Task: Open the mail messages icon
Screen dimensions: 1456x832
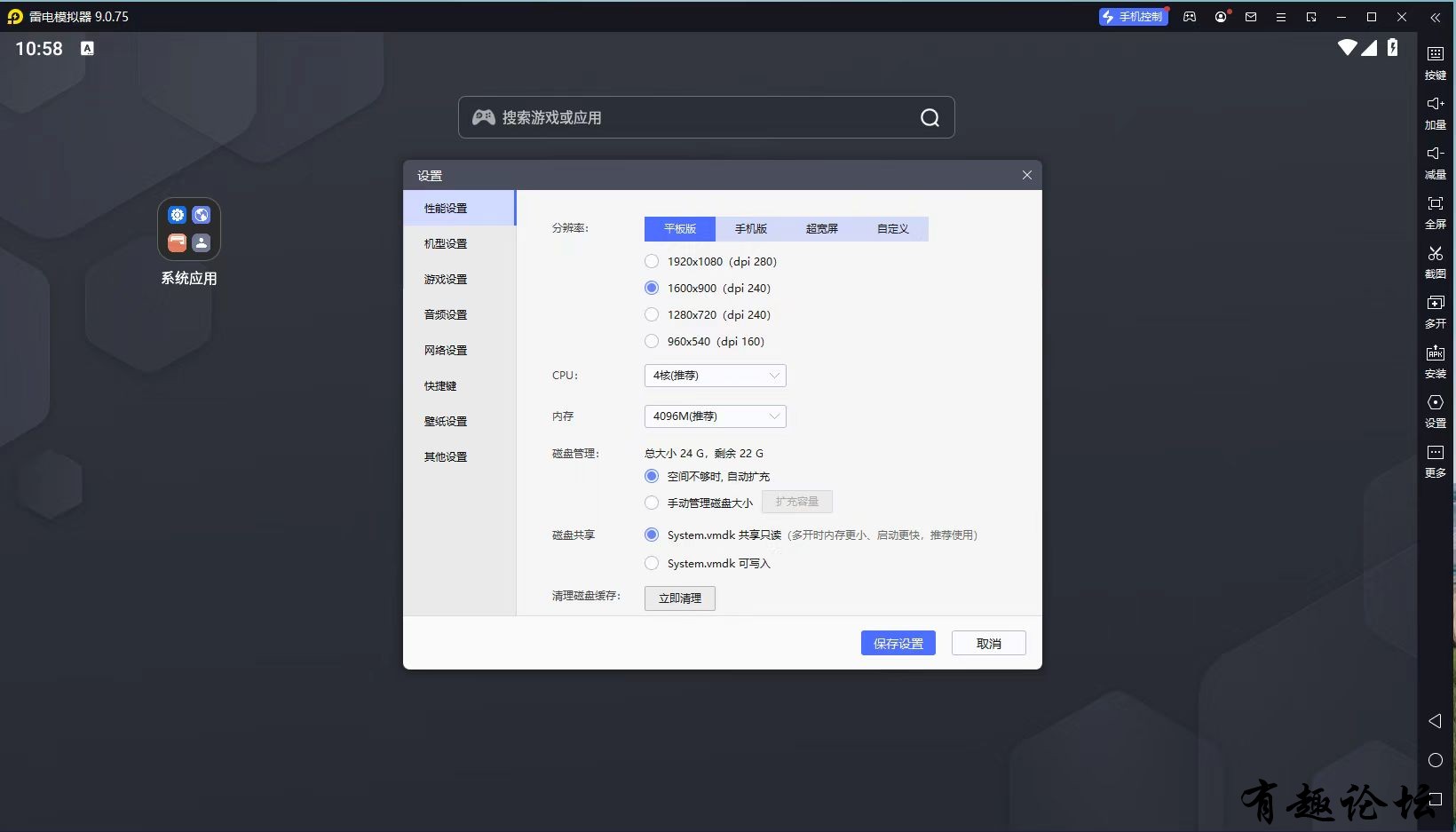Action: [1251, 17]
